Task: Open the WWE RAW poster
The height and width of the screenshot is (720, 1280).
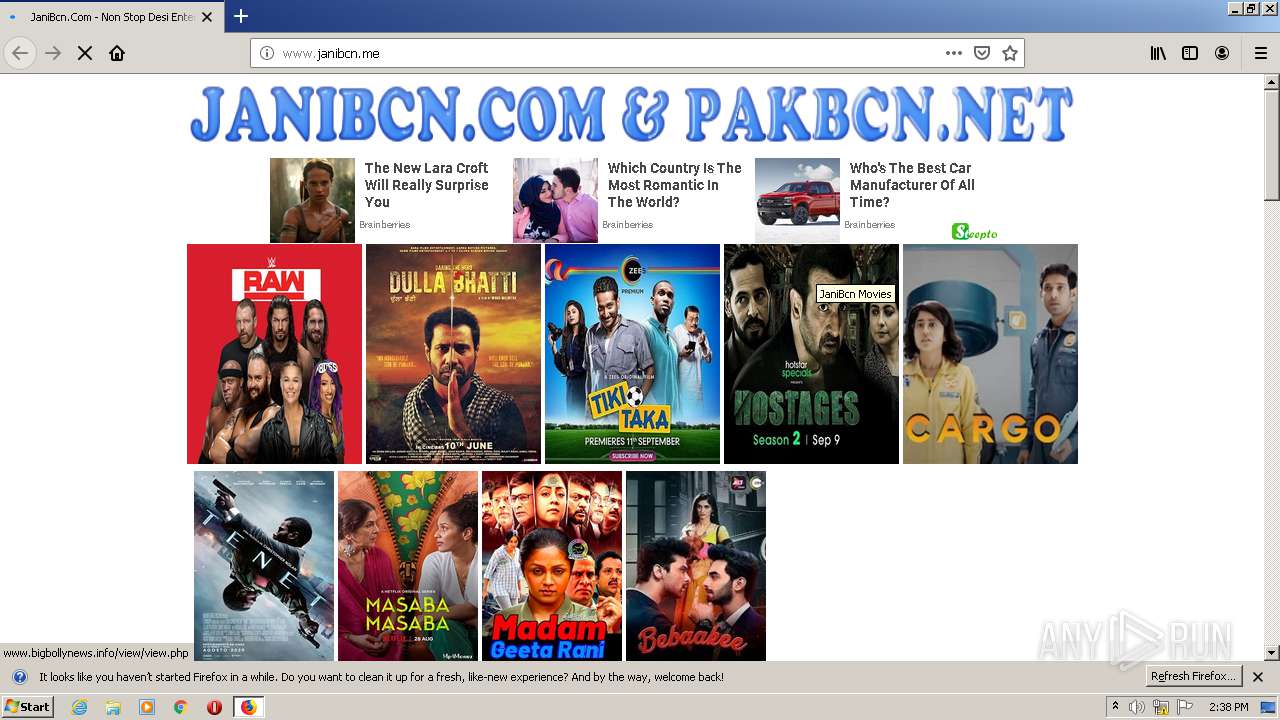Action: pyautogui.click(x=274, y=354)
